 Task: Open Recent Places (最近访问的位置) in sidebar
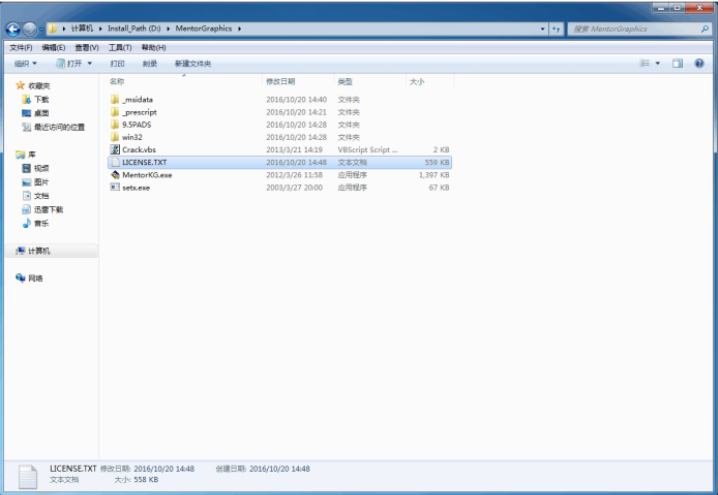point(53,127)
